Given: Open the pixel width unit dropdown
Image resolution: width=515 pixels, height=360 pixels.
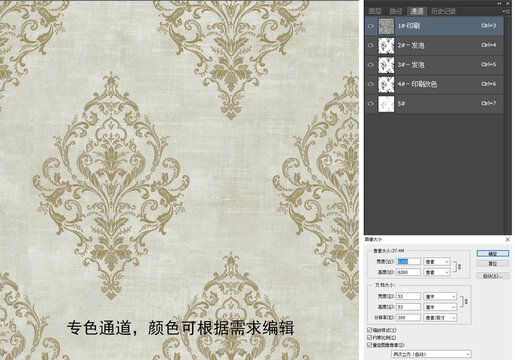Looking at the screenshot, I should pos(437,262).
